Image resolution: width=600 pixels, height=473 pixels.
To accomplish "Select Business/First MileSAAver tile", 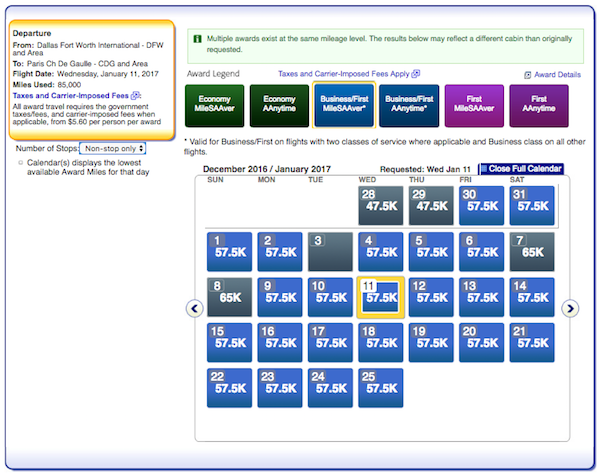I will pos(344,105).
